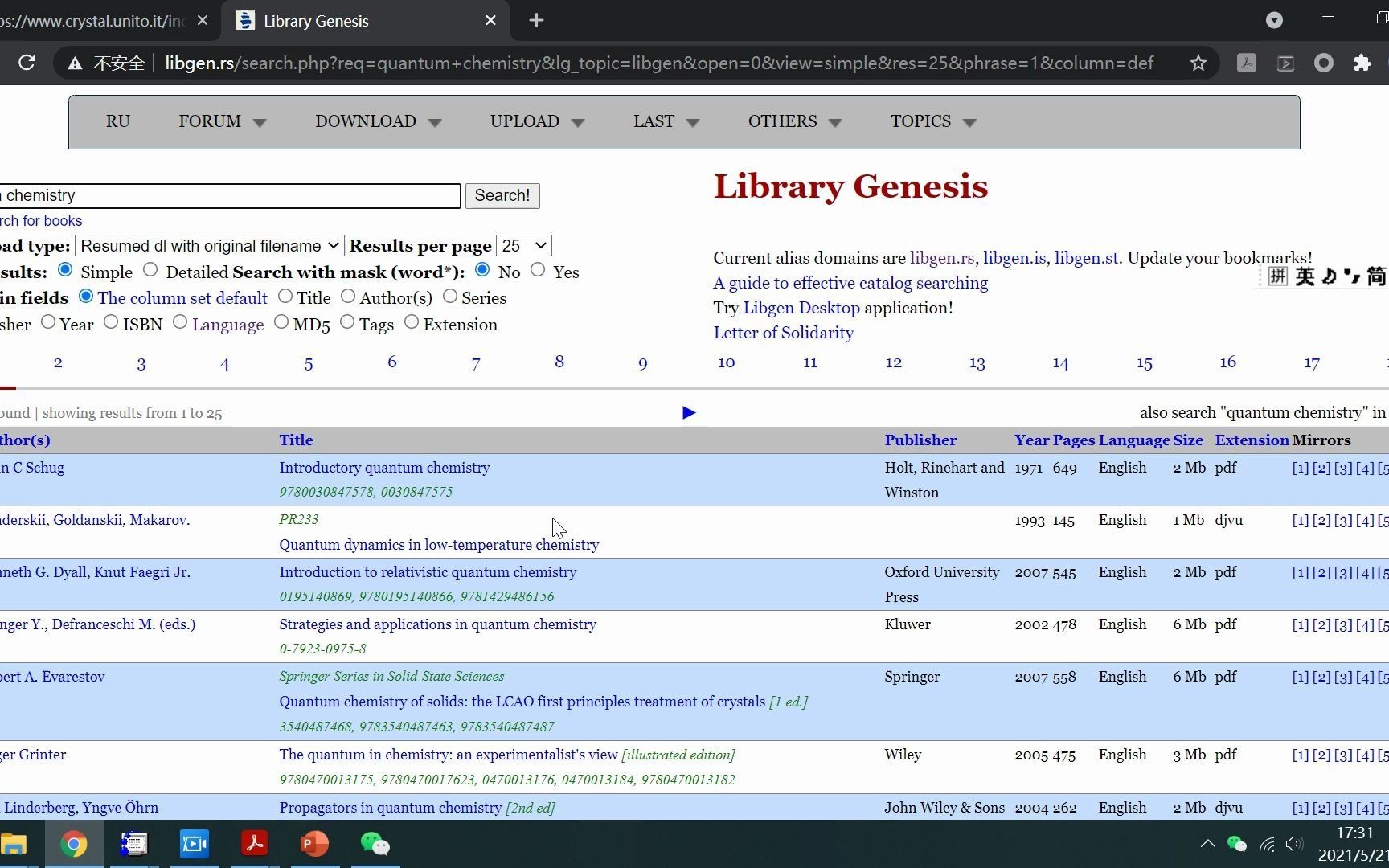Click the circular extension icon in toolbar
This screenshot has width=1389, height=868.
click(x=1323, y=63)
